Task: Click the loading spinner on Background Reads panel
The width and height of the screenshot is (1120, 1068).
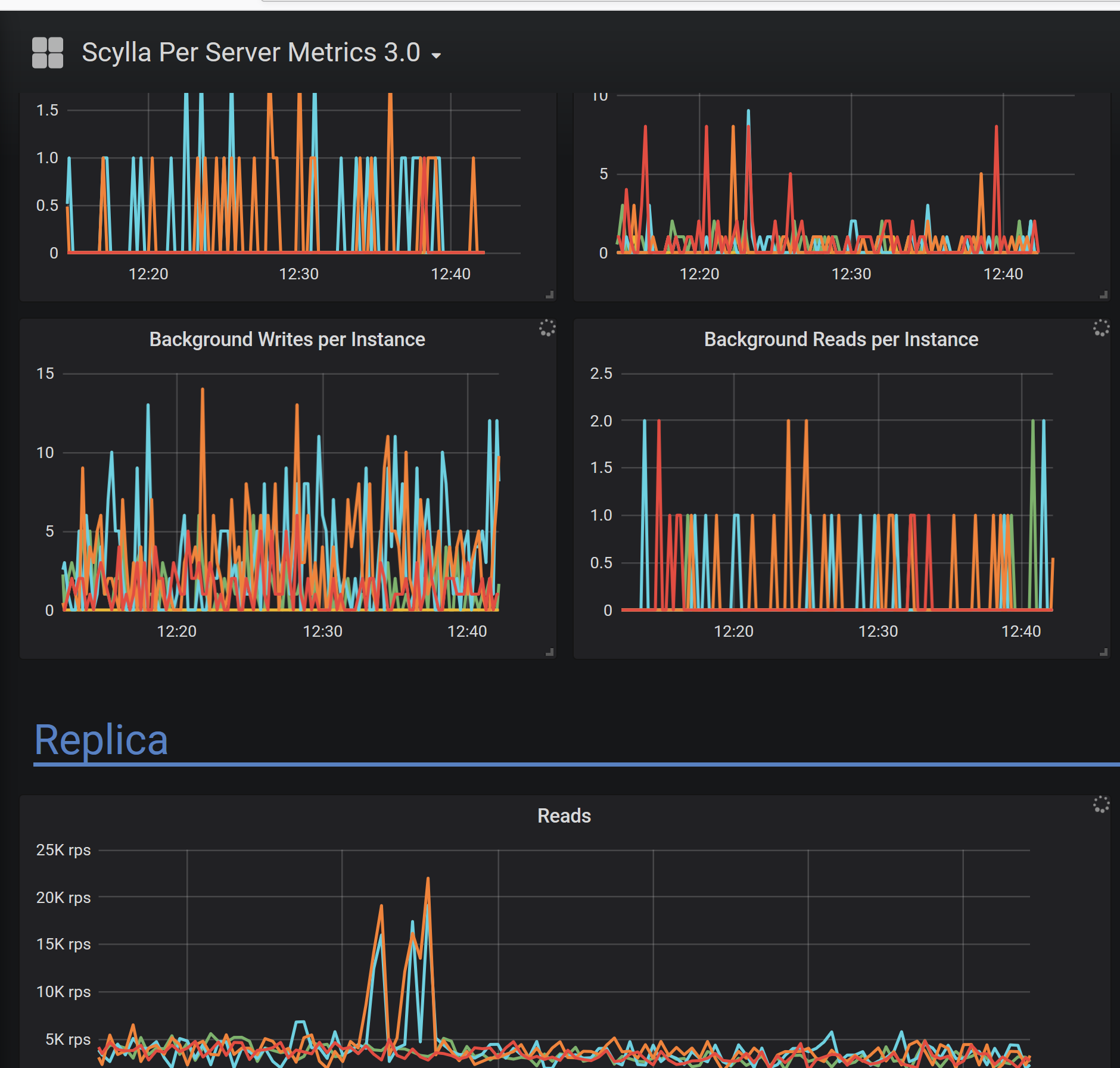Action: [1100, 328]
